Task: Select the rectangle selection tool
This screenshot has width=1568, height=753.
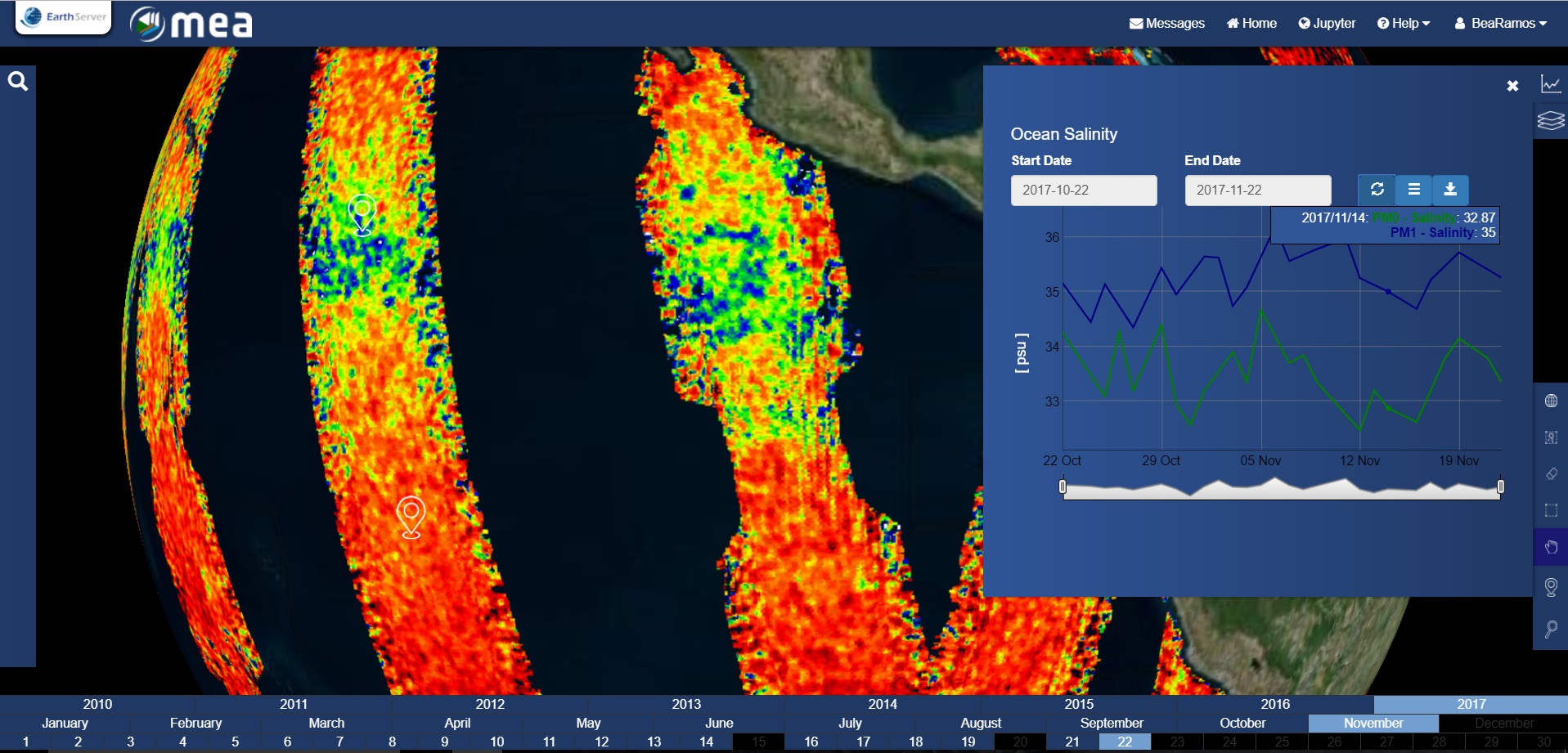Action: 1551,510
